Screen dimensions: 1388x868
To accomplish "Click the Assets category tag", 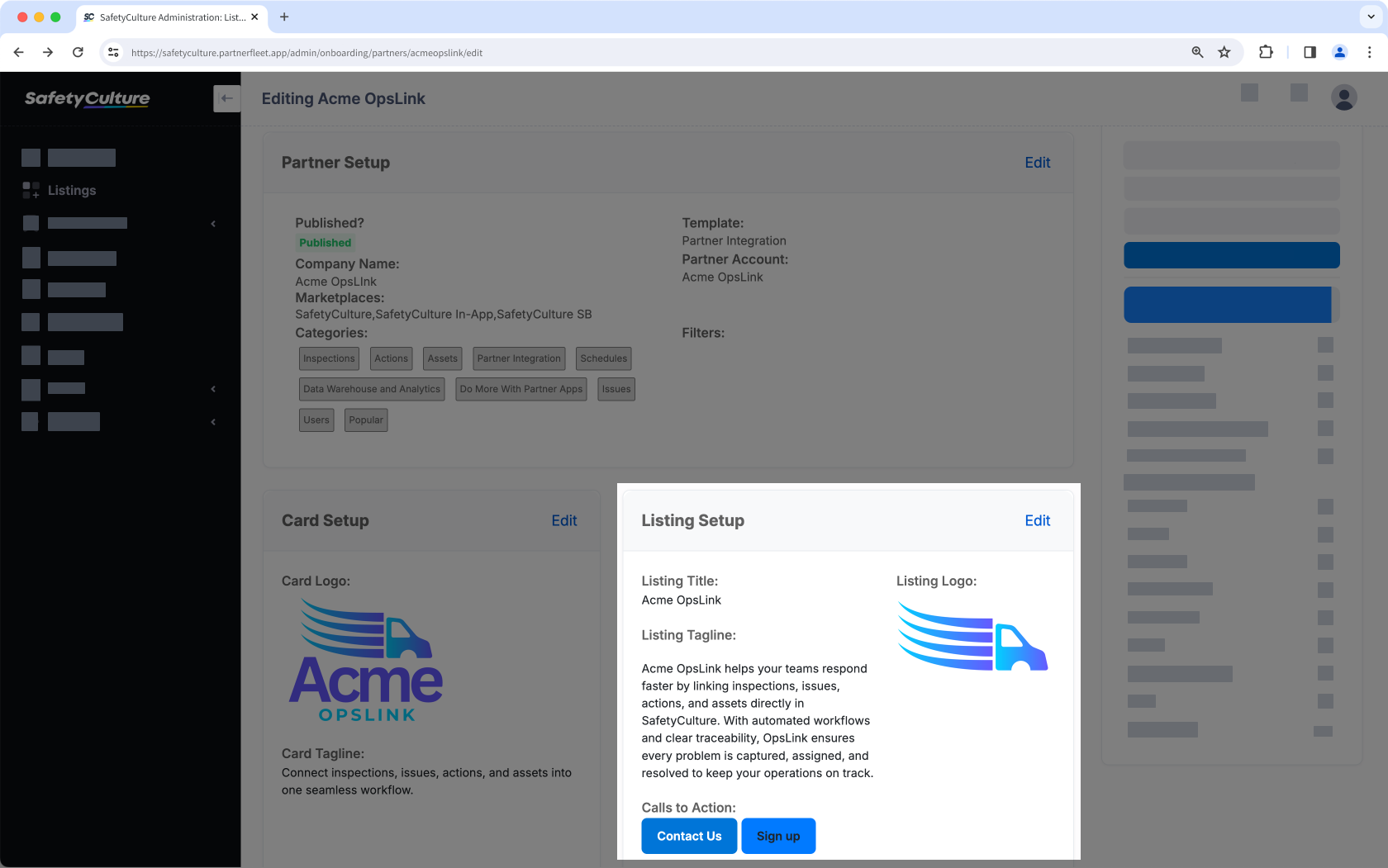I will click(443, 358).
